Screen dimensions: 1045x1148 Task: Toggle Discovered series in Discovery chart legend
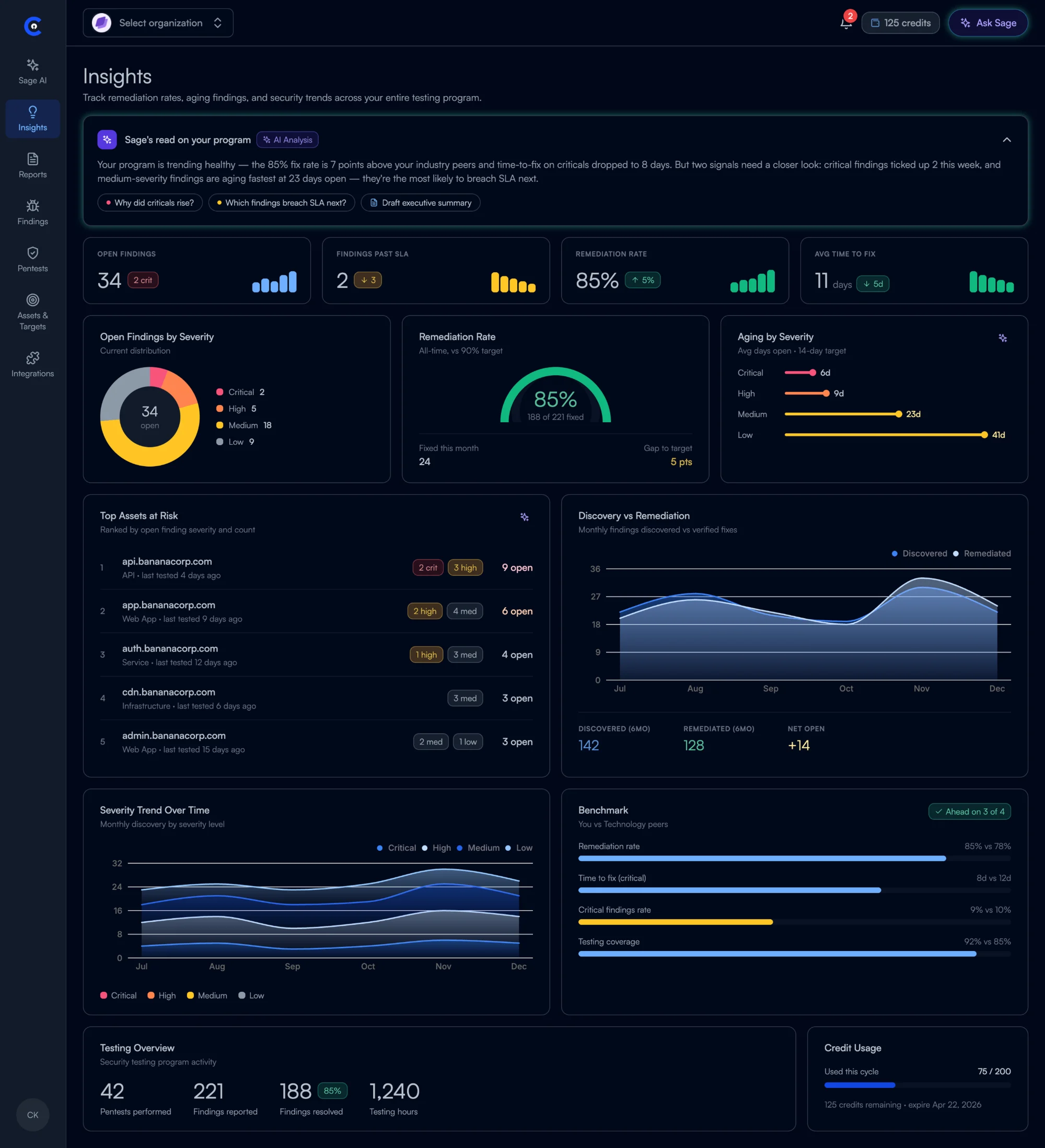point(919,553)
